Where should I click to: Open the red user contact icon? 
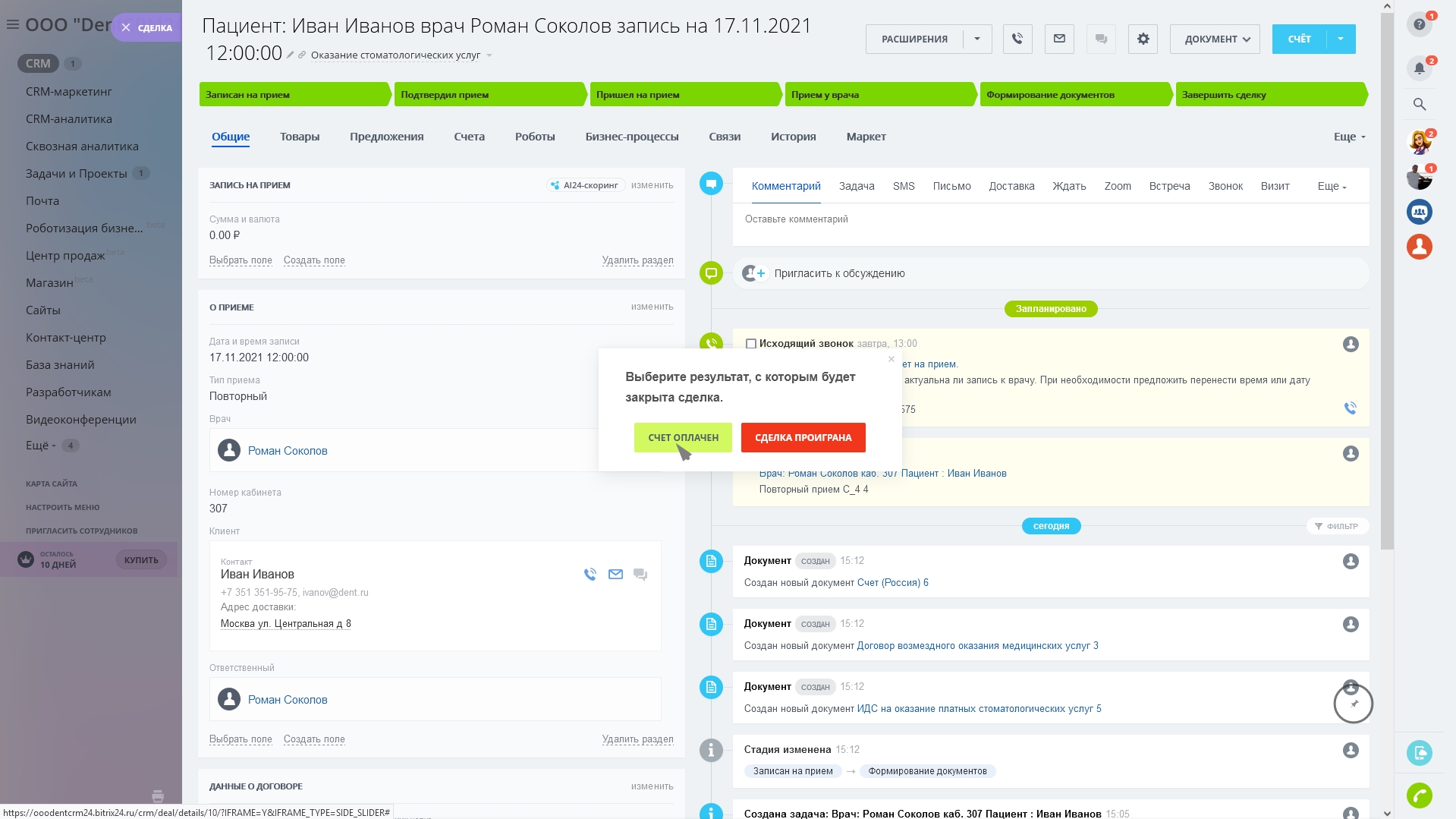point(1420,247)
